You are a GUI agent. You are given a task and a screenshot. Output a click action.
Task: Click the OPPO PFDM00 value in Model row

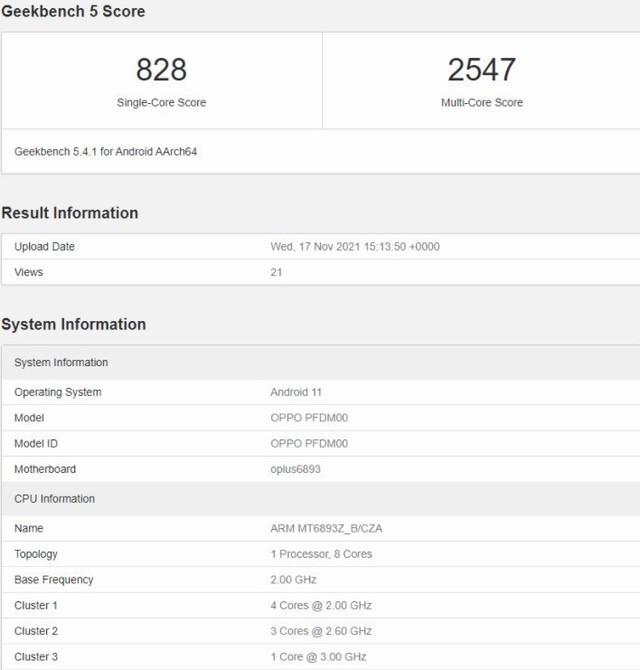309,418
